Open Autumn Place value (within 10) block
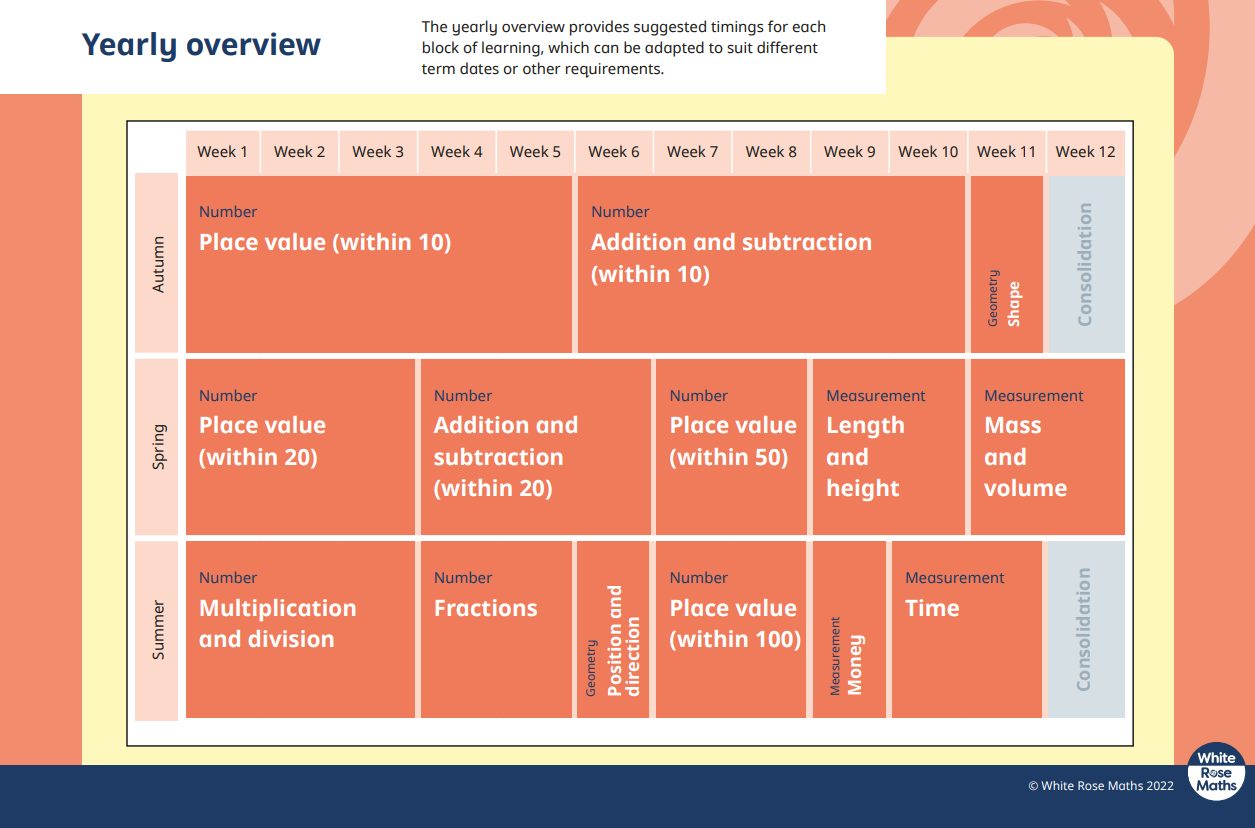The height and width of the screenshot is (828, 1255). (379, 264)
